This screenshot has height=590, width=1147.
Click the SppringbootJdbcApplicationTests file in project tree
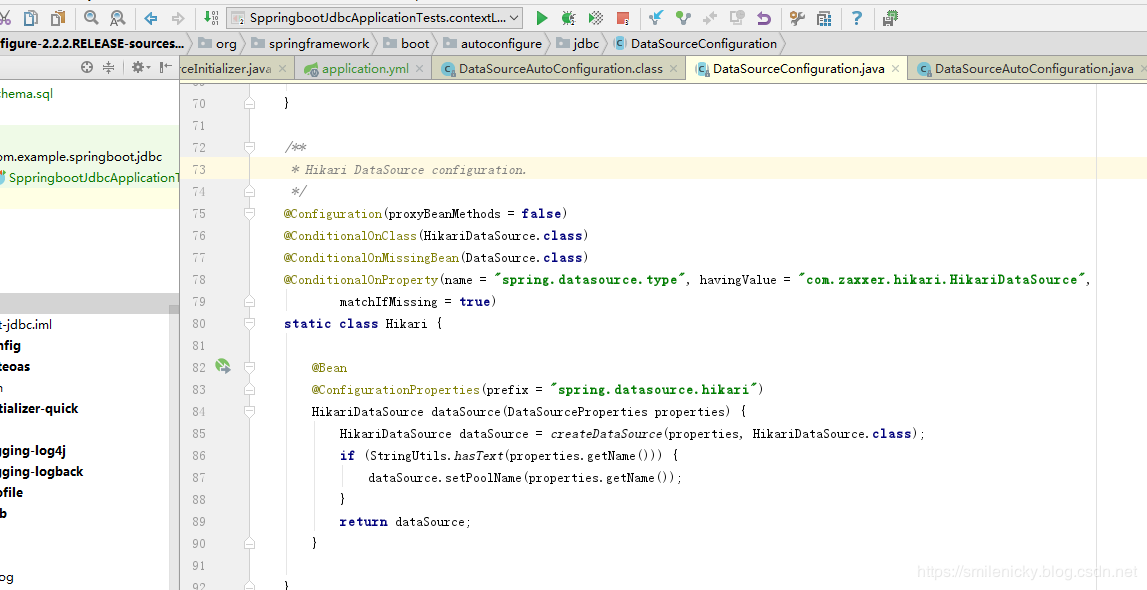[89, 178]
